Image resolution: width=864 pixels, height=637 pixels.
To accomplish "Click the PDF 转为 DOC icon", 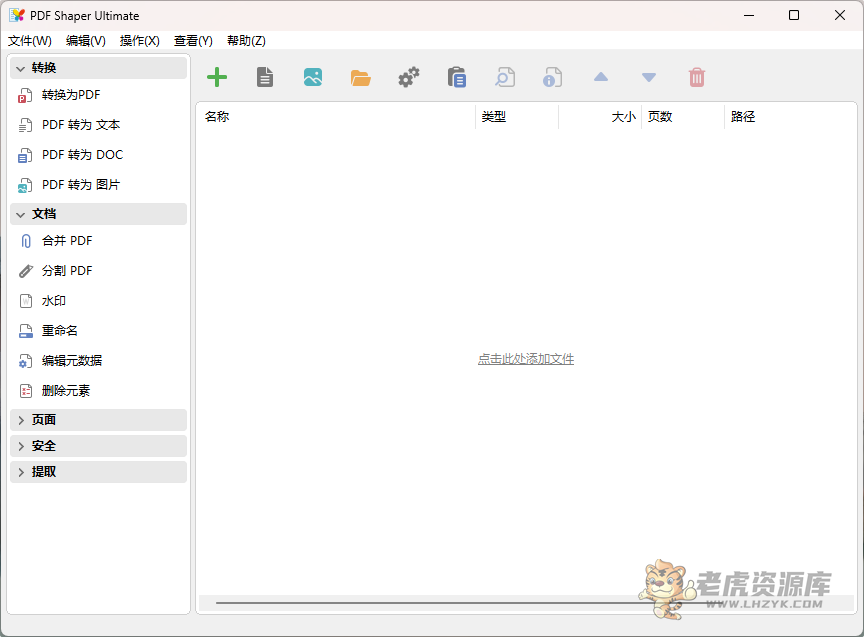I will coord(25,155).
